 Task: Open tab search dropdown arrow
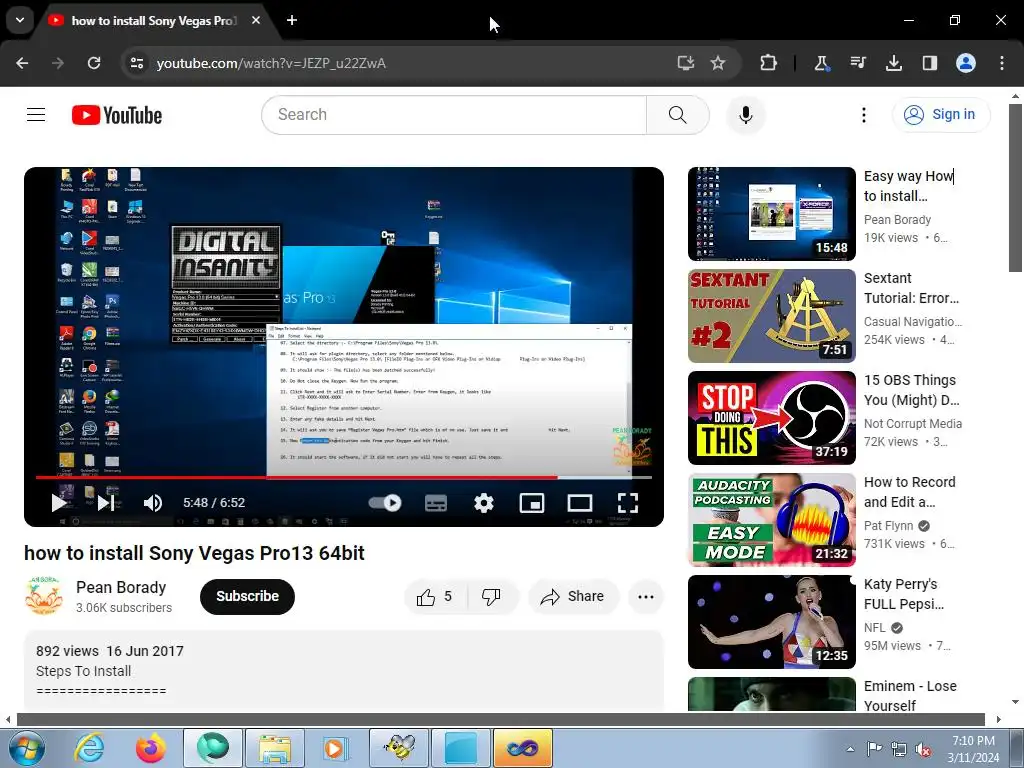tap(20, 20)
